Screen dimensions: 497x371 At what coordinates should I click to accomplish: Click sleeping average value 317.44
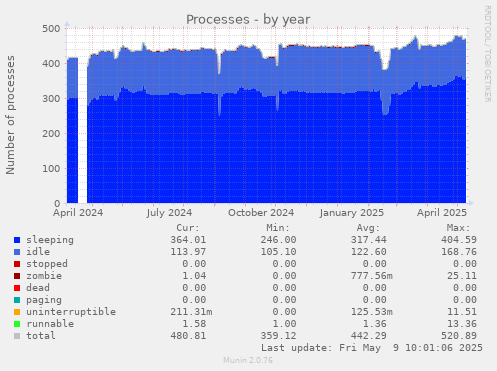pyautogui.click(x=369, y=240)
